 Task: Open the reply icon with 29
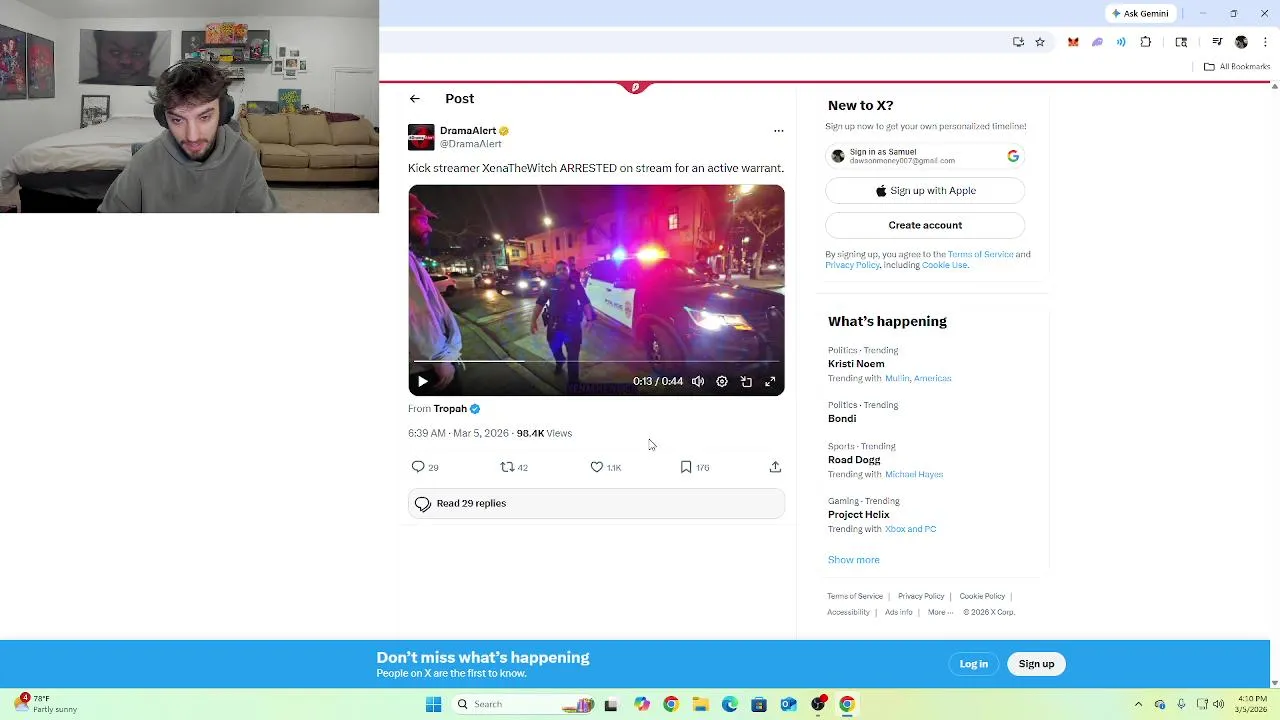click(x=425, y=467)
